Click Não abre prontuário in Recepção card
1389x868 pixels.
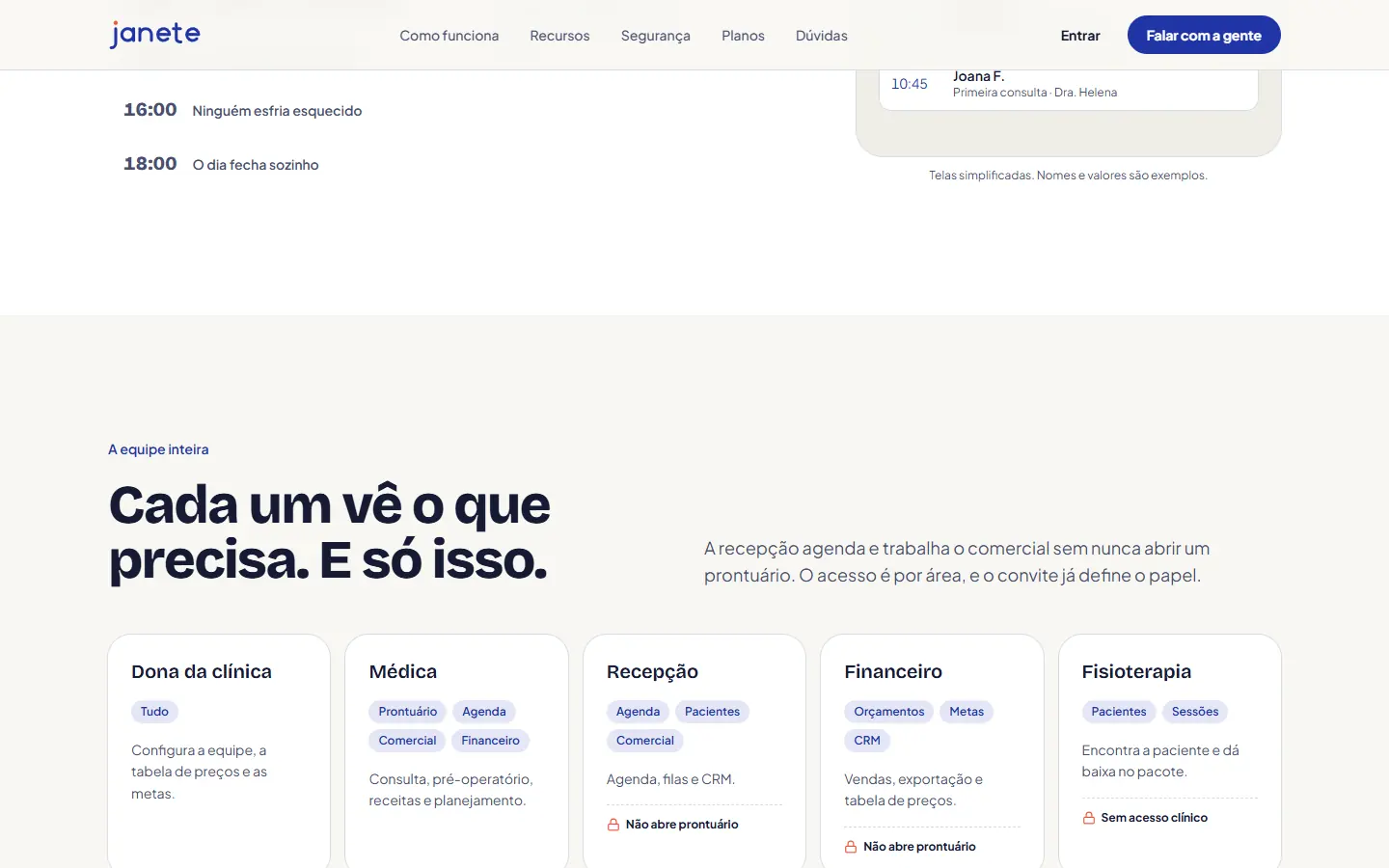(682, 825)
